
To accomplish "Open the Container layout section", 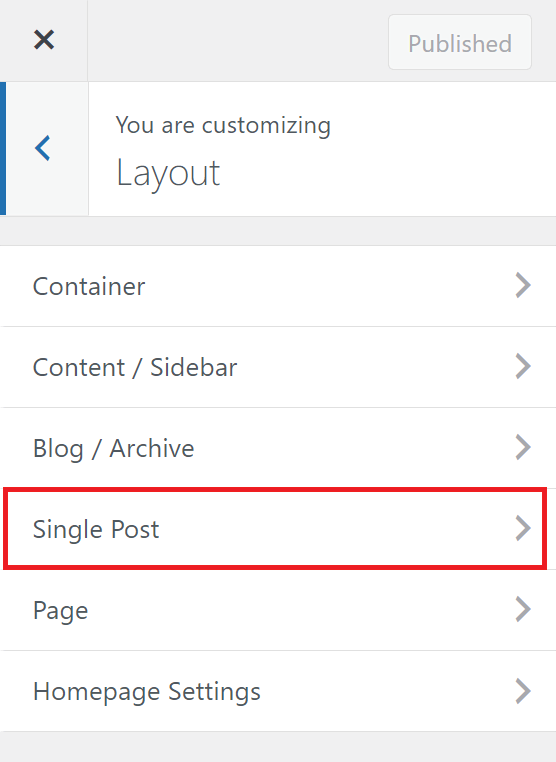I will point(278,286).
